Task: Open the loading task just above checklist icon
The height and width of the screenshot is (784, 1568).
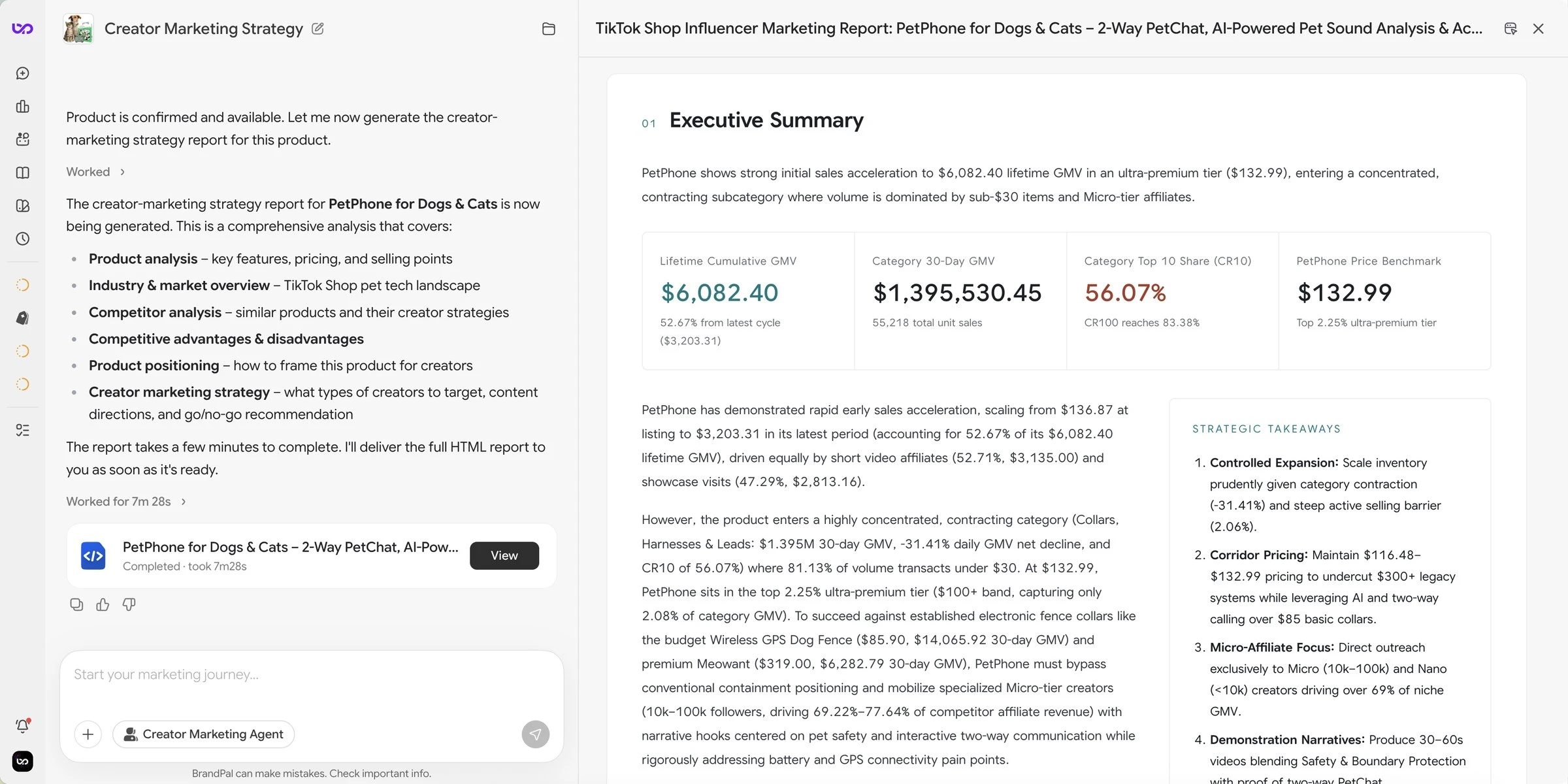Action: coord(22,384)
